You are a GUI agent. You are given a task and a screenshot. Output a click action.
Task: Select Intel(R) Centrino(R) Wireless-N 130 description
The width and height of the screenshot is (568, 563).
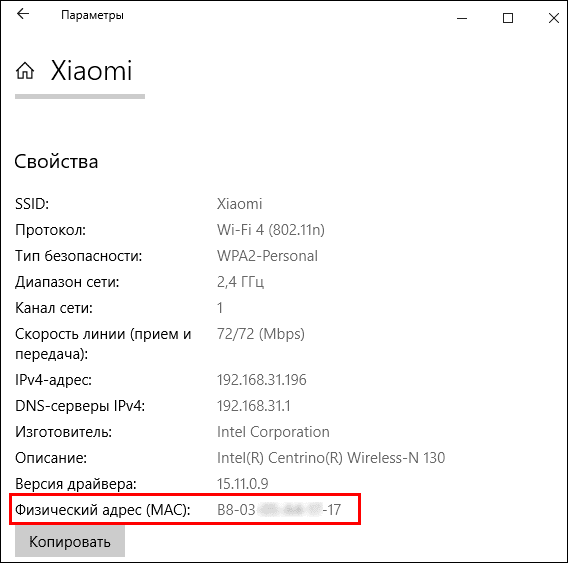point(331,458)
